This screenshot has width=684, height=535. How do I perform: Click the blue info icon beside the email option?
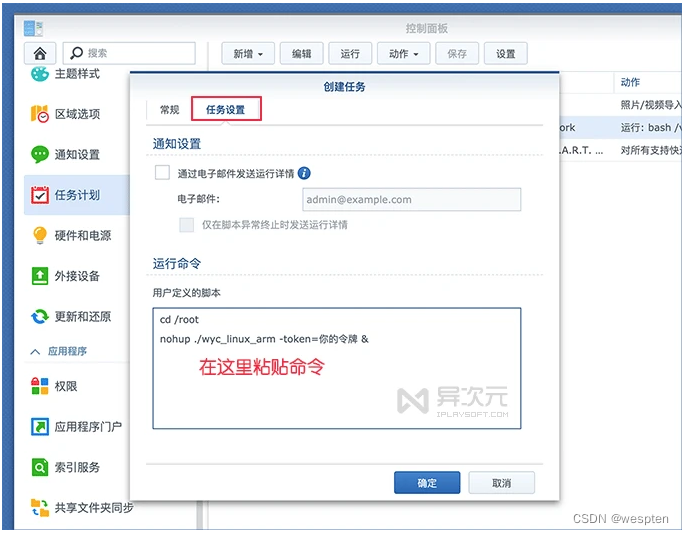[x=304, y=173]
